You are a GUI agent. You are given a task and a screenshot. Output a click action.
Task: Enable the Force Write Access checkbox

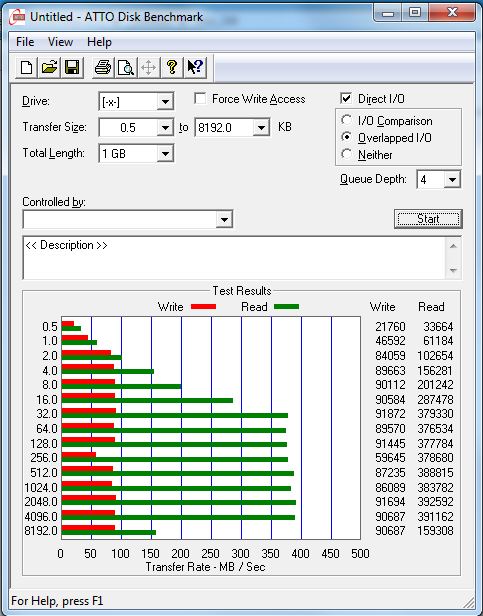coord(200,98)
